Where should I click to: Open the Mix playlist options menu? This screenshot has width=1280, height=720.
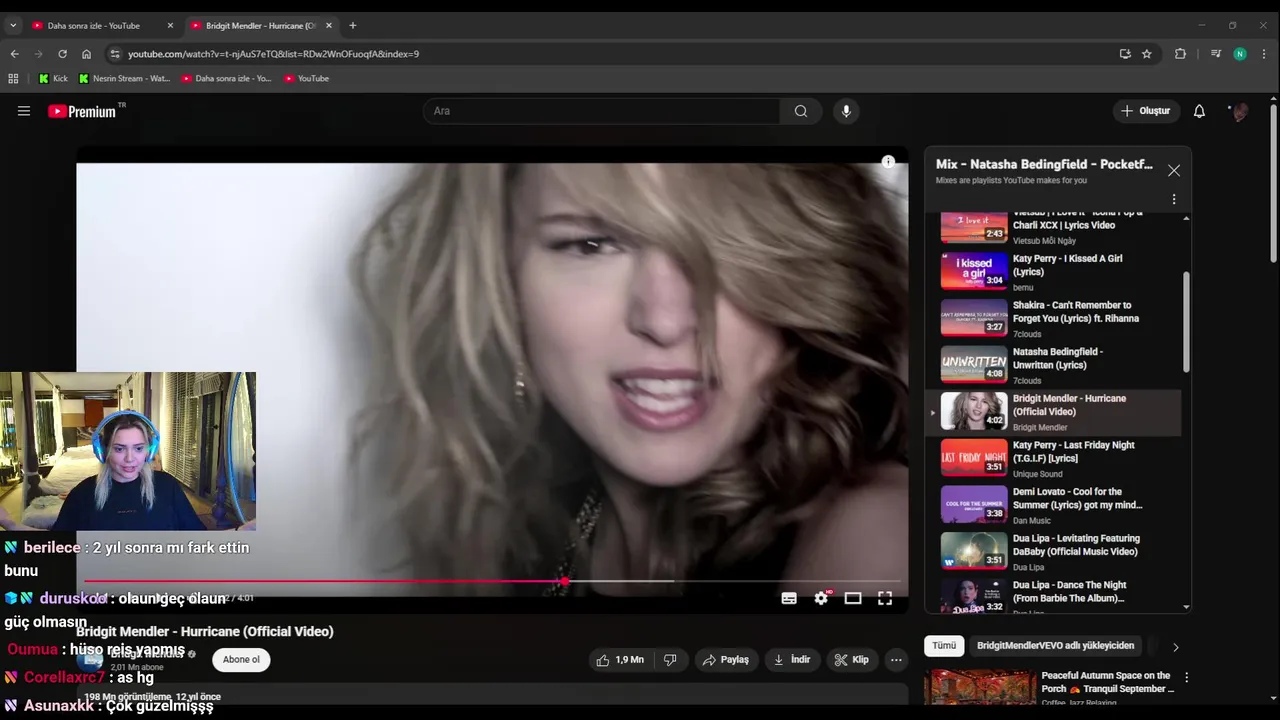coord(1174,199)
